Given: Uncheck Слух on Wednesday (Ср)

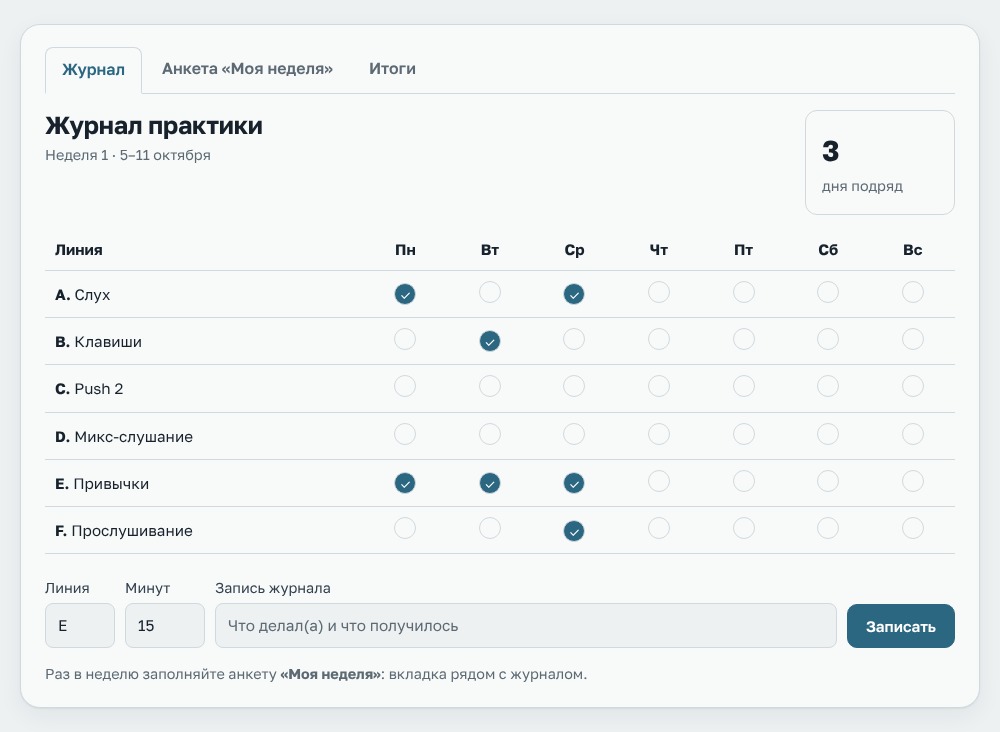Looking at the screenshot, I should click(x=574, y=294).
